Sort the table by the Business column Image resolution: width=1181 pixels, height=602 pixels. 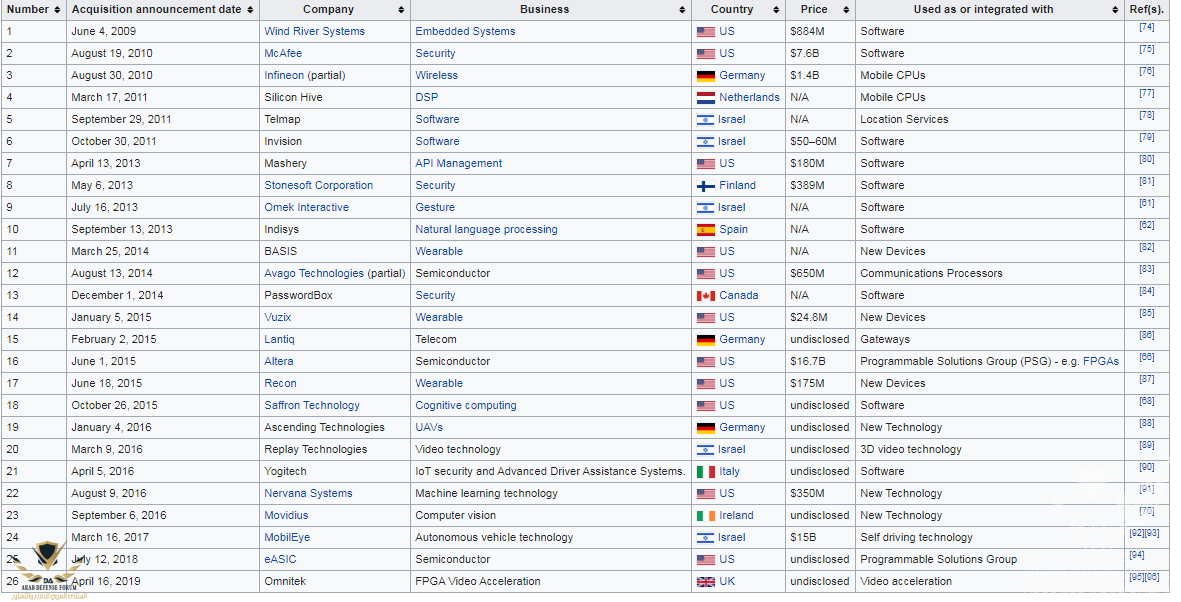coord(682,10)
